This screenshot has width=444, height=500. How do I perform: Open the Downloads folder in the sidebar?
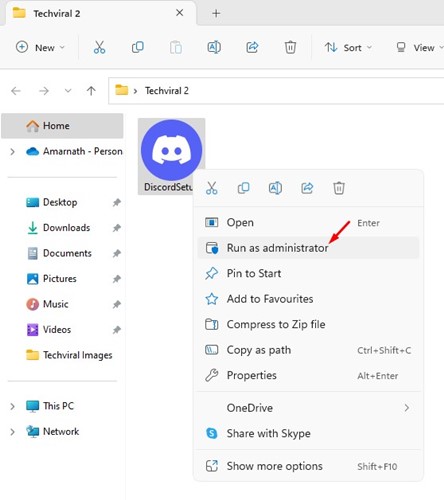(x=66, y=228)
